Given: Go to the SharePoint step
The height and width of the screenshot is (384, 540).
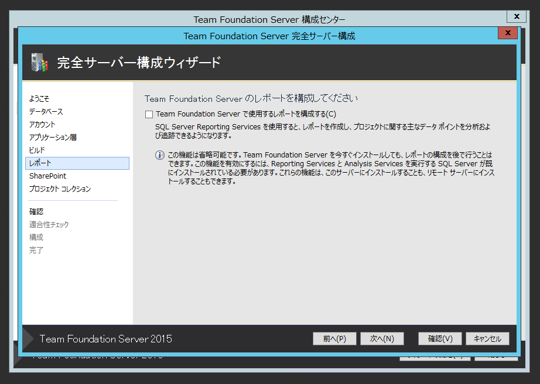Looking at the screenshot, I should click(48, 176).
